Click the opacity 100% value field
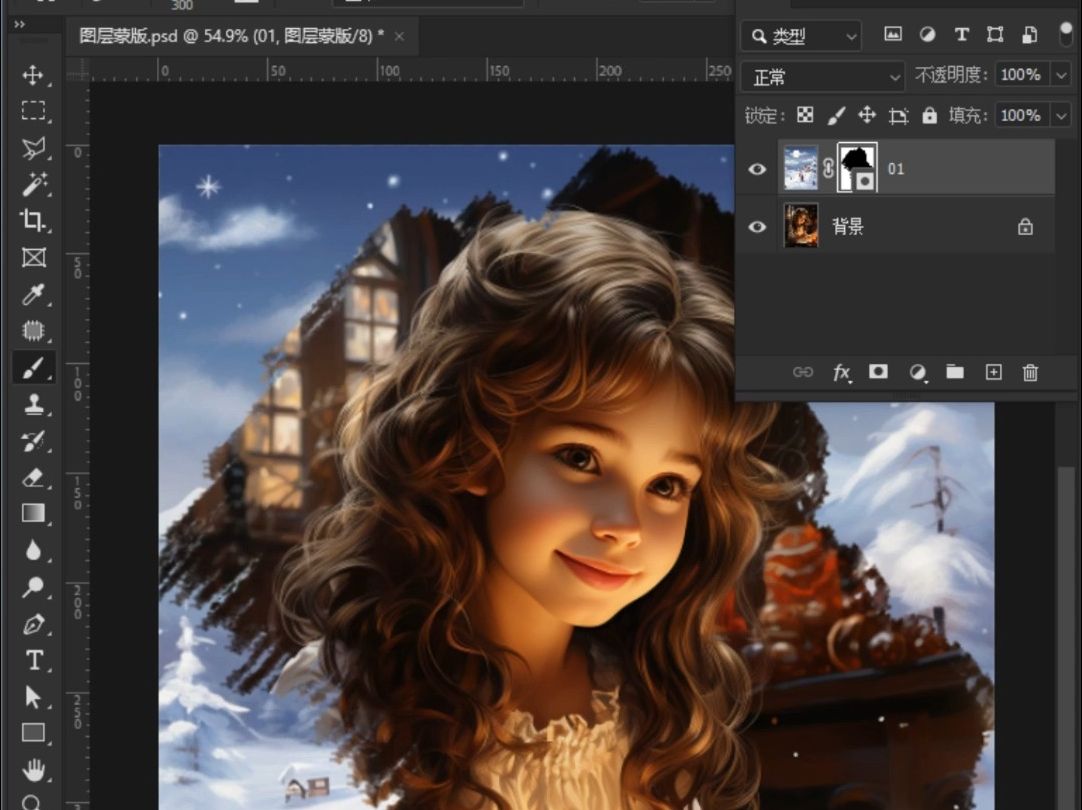Viewport: 1082px width, 810px height. pyautogui.click(x=1021, y=75)
